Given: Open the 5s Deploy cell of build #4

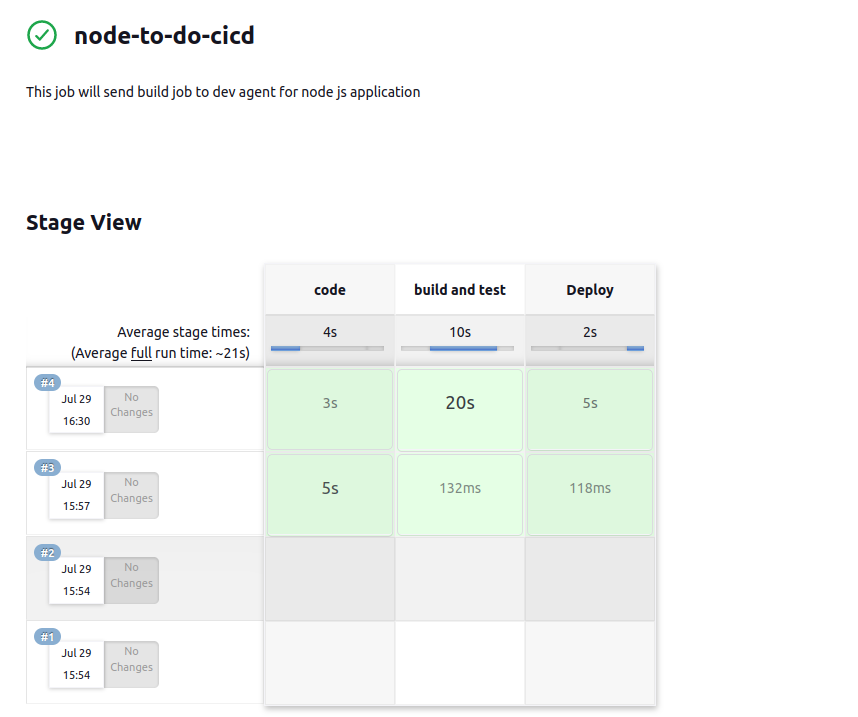Looking at the screenshot, I should coord(590,409).
